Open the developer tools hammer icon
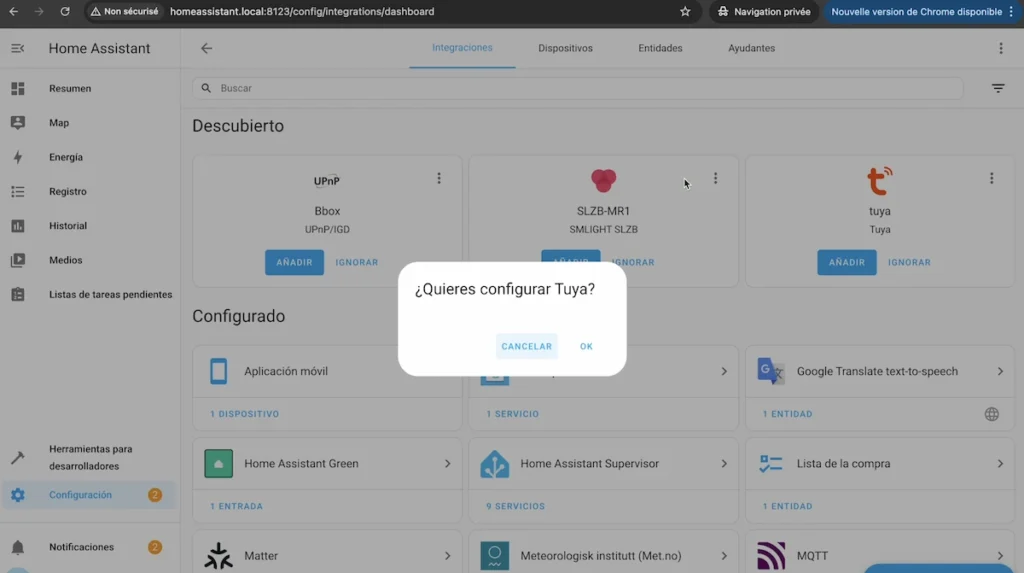 18,457
